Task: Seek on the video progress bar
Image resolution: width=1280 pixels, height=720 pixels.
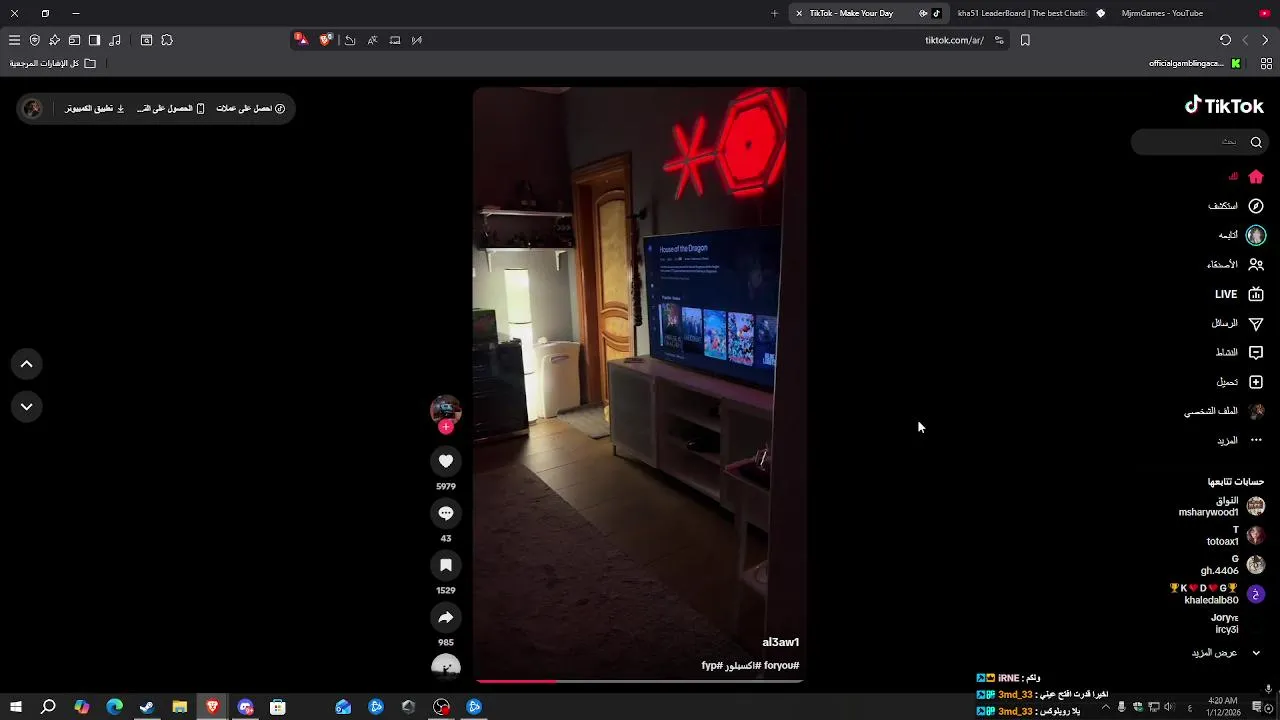Action: (x=639, y=681)
